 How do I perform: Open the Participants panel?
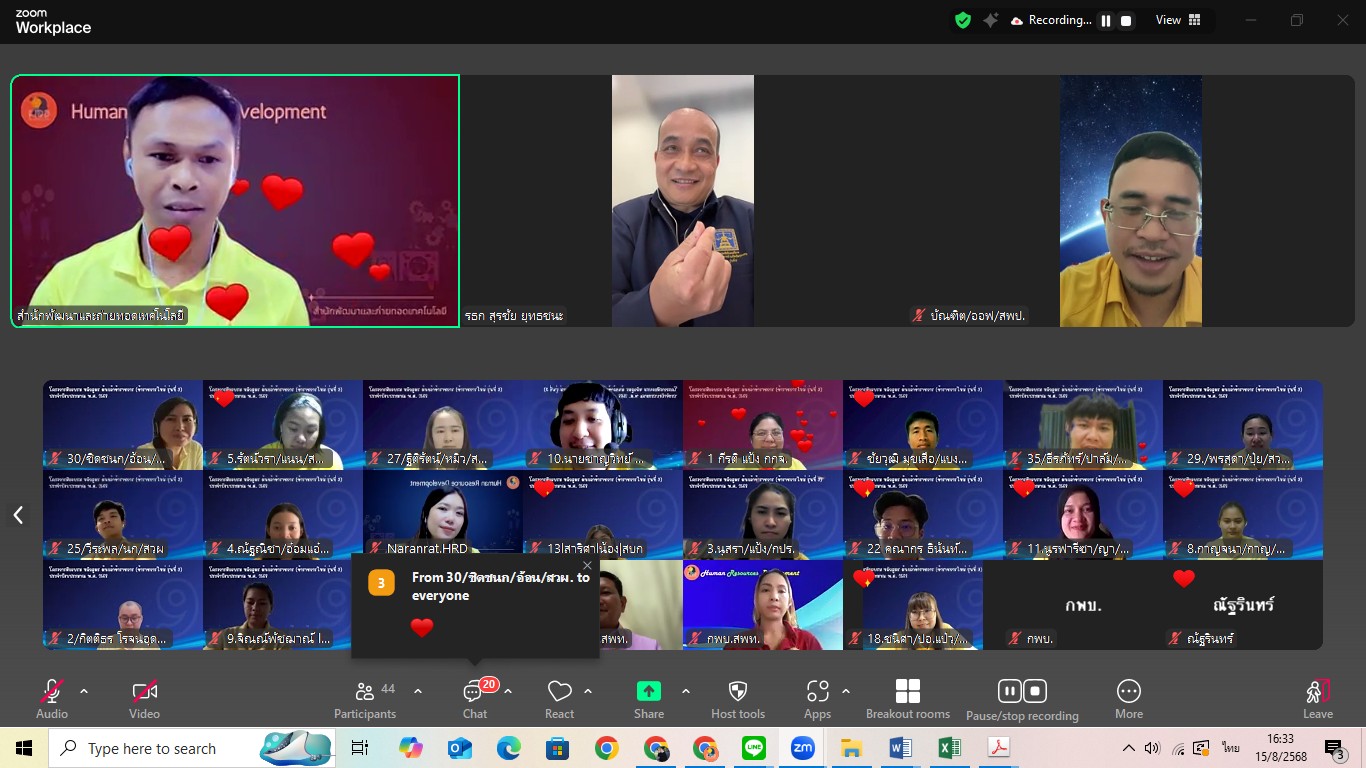point(365,698)
